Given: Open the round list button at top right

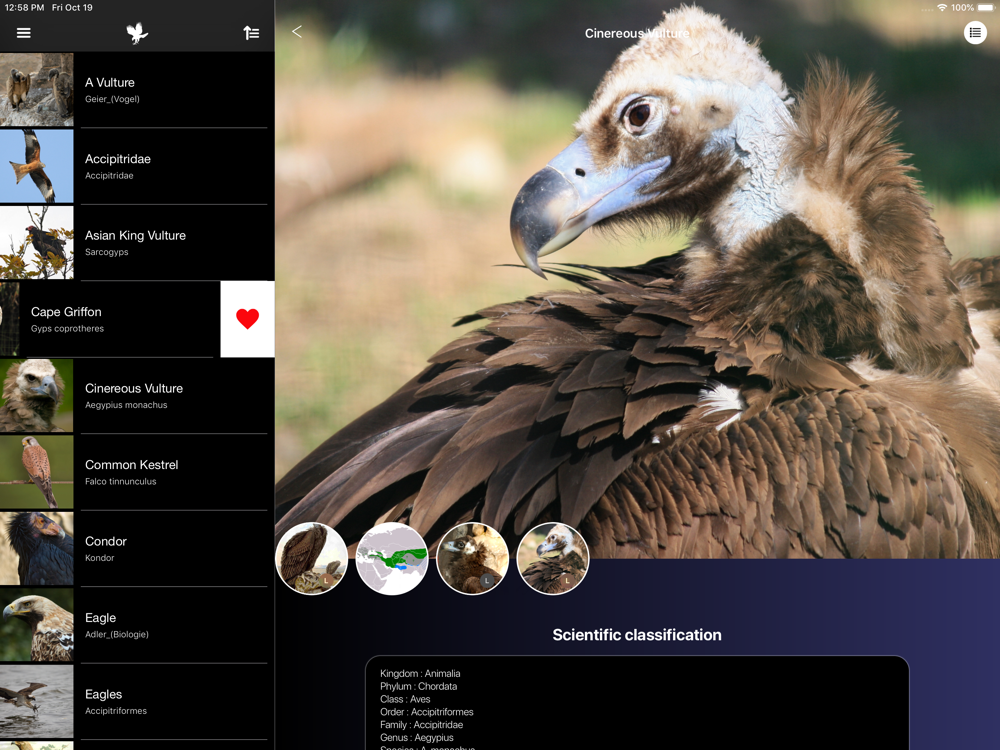Looking at the screenshot, I should coord(975,33).
